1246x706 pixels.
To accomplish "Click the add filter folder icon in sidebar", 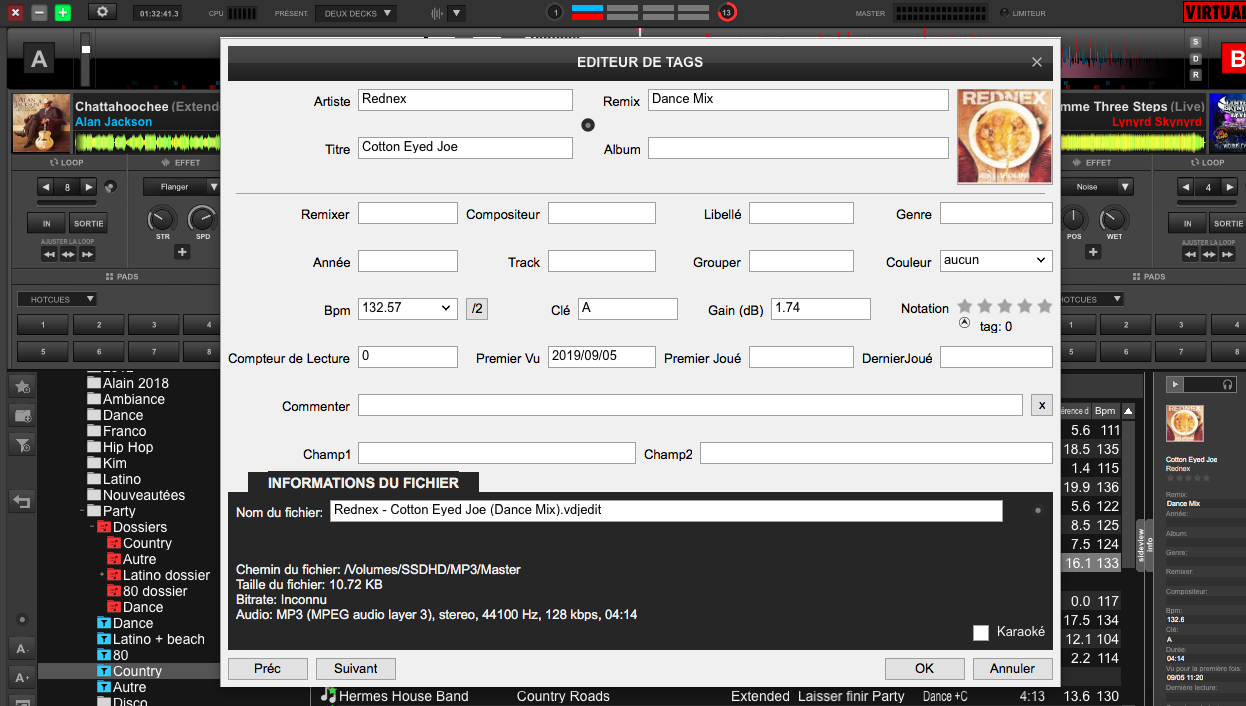I will pos(22,445).
